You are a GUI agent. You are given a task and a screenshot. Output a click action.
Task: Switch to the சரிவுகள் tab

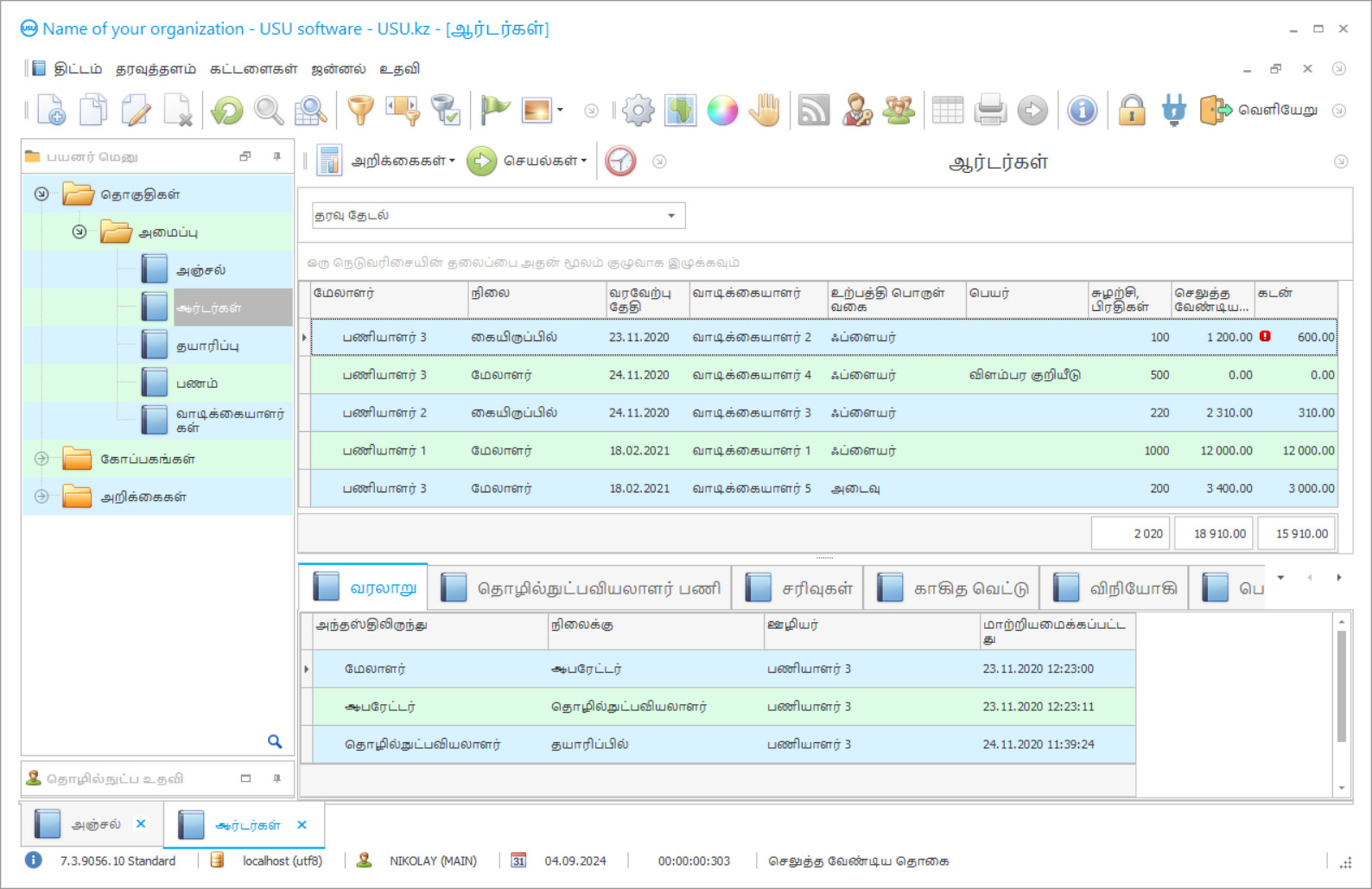[x=799, y=588]
